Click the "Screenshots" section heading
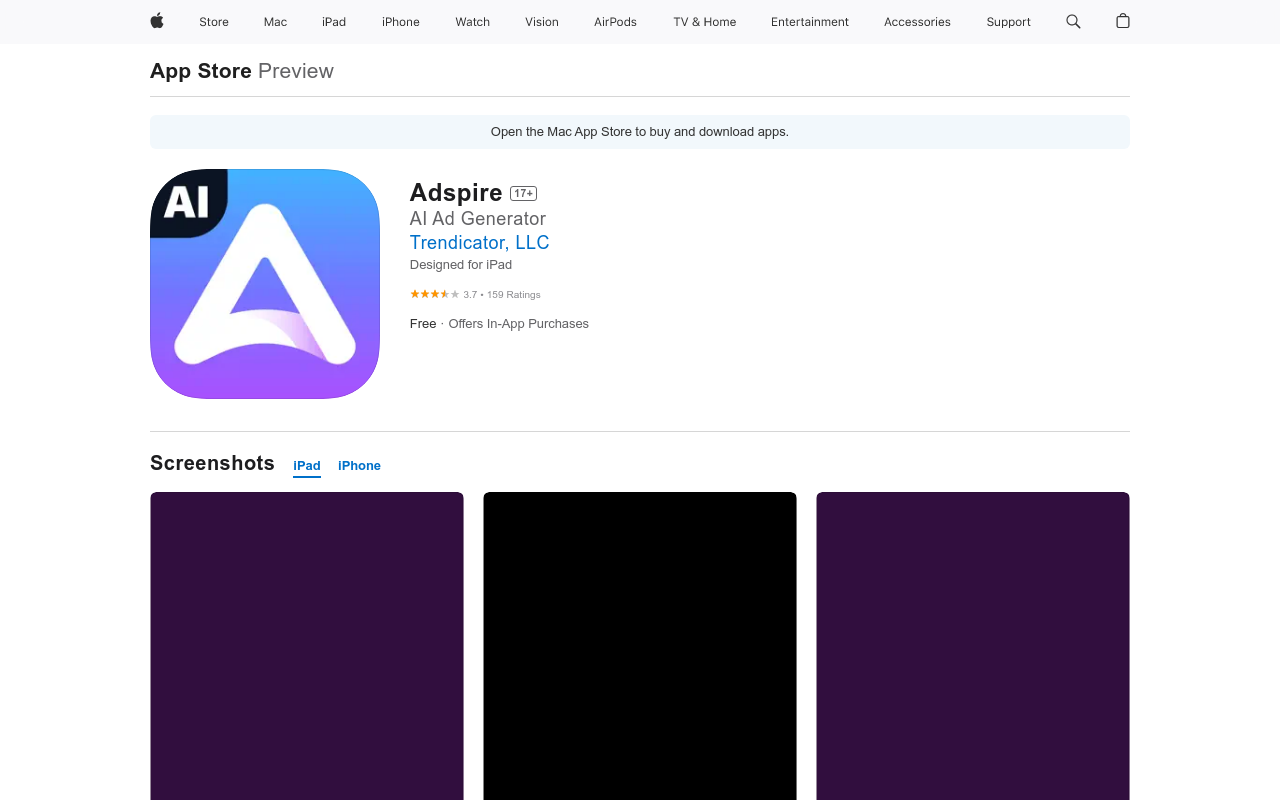Image resolution: width=1280 pixels, height=800 pixels. [212, 463]
